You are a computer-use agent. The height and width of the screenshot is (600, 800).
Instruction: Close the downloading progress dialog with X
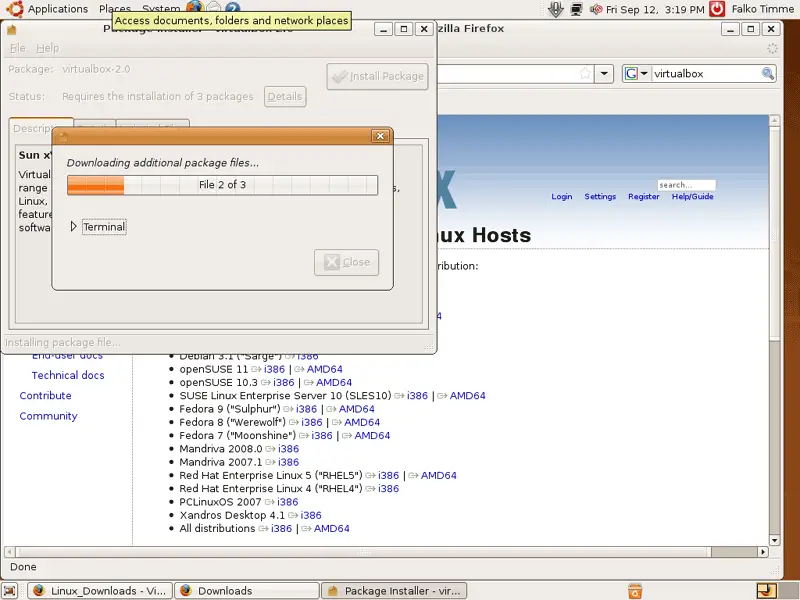380,136
